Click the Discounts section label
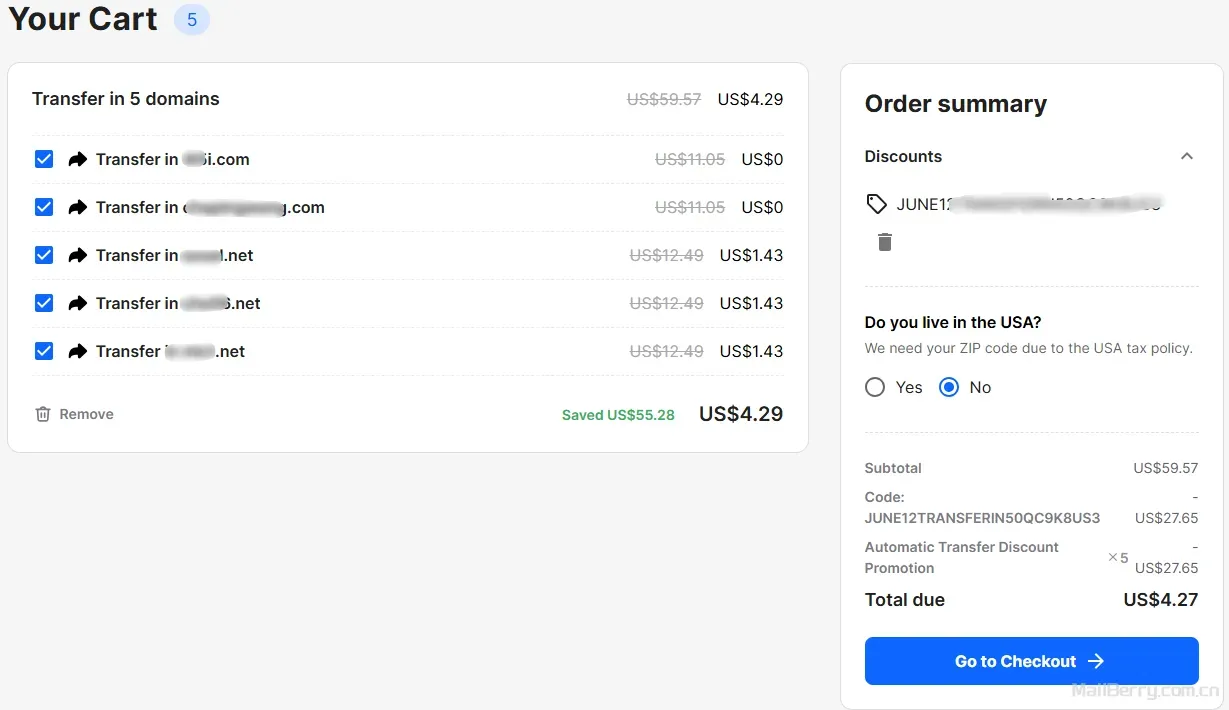This screenshot has width=1229, height=710. coord(903,156)
